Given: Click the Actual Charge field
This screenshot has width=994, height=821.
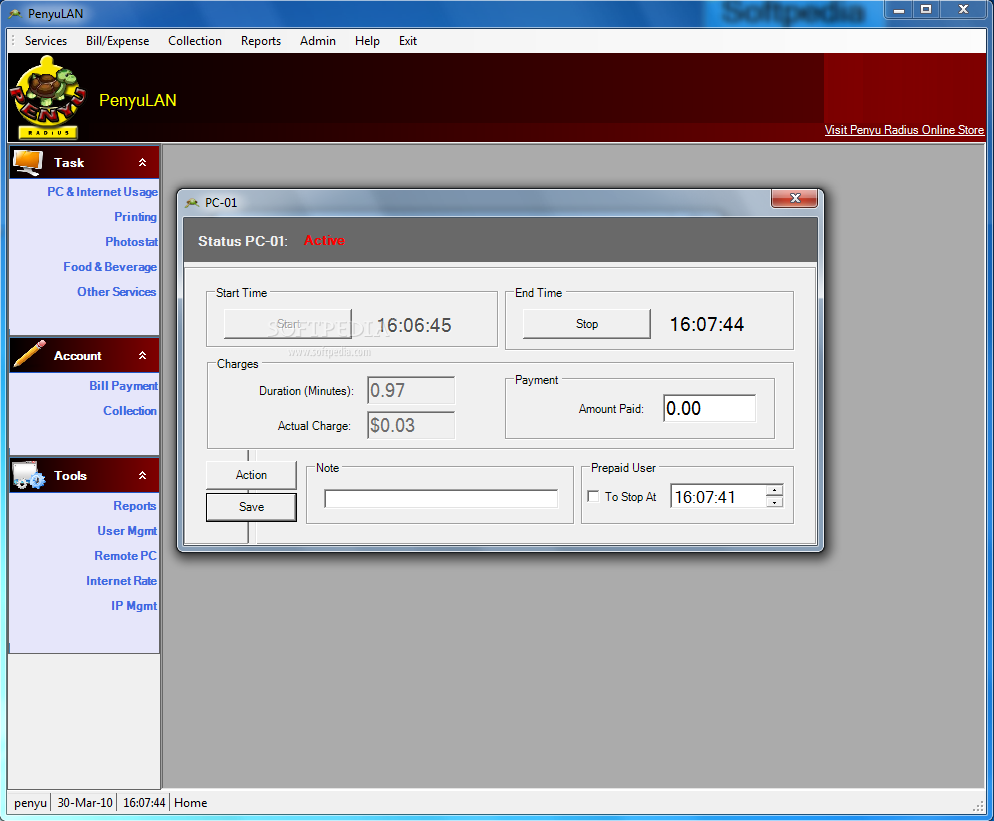Looking at the screenshot, I should pyautogui.click(x=411, y=425).
